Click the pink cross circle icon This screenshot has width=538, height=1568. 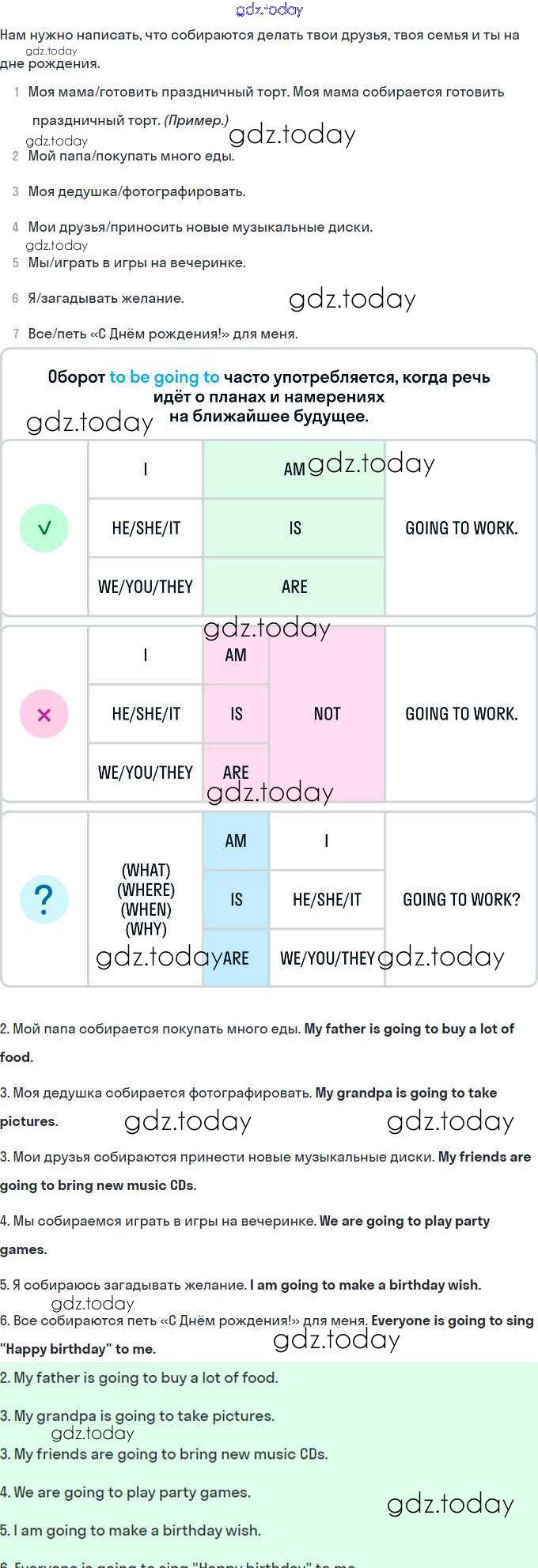click(44, 714)
